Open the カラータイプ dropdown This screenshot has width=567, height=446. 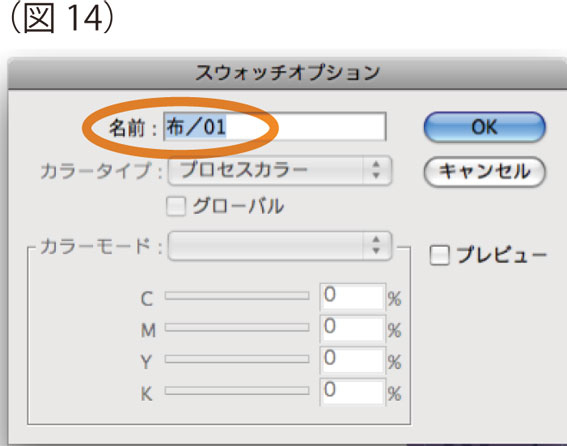(x=280, y=170)
